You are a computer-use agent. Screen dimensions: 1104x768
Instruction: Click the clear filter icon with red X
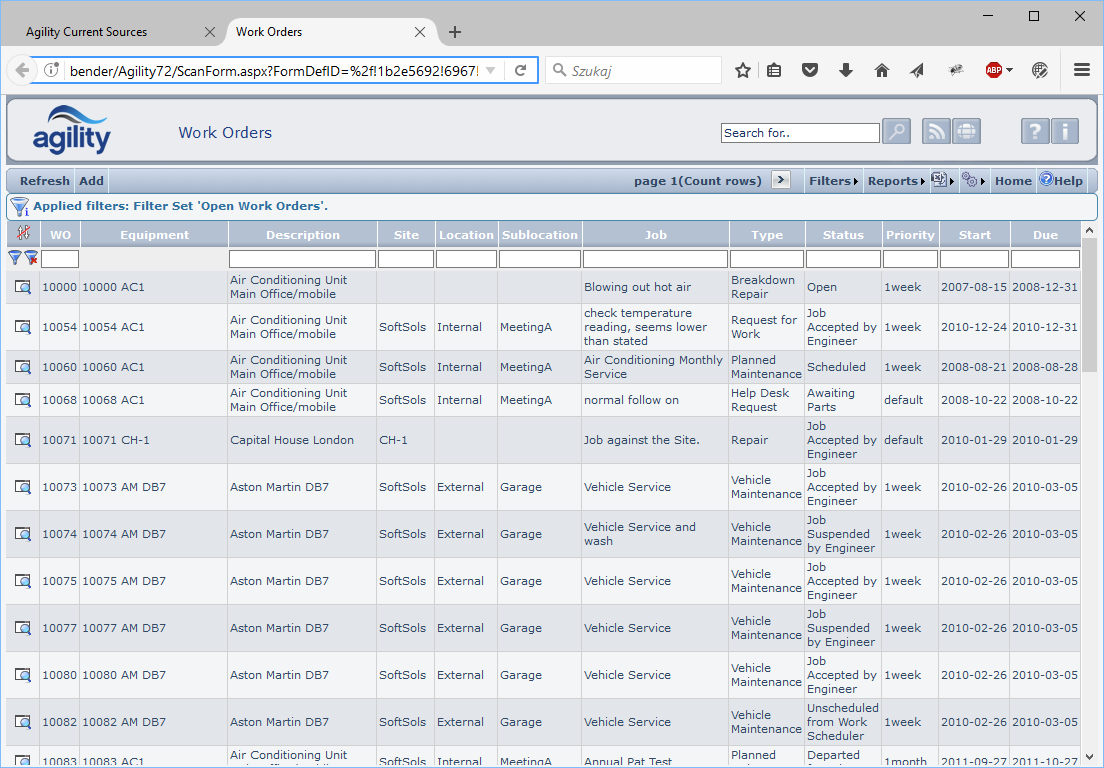pos(31,259)
